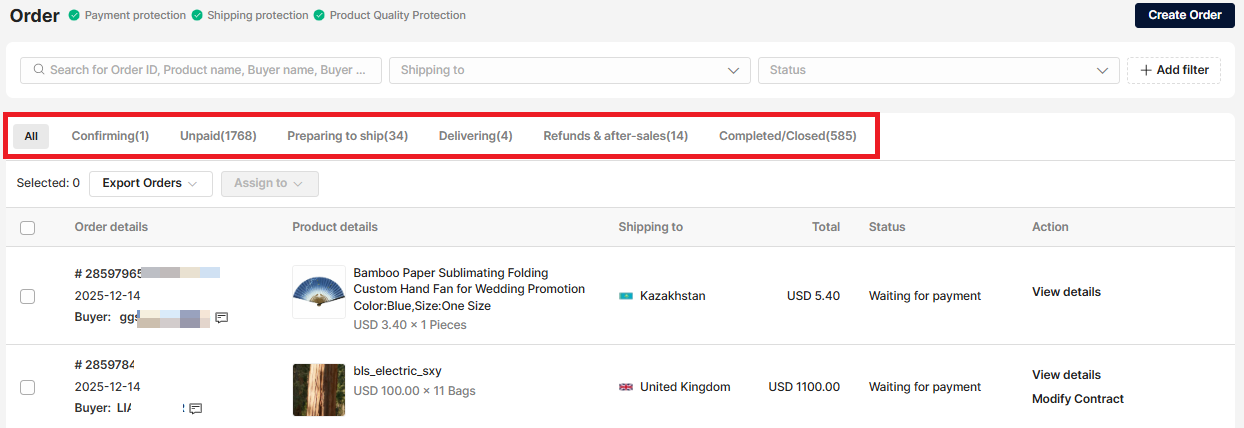This screenshot has height=428, width=1244.
Task: Toggle the select-all orders checkbox
Action: [28, 228]
